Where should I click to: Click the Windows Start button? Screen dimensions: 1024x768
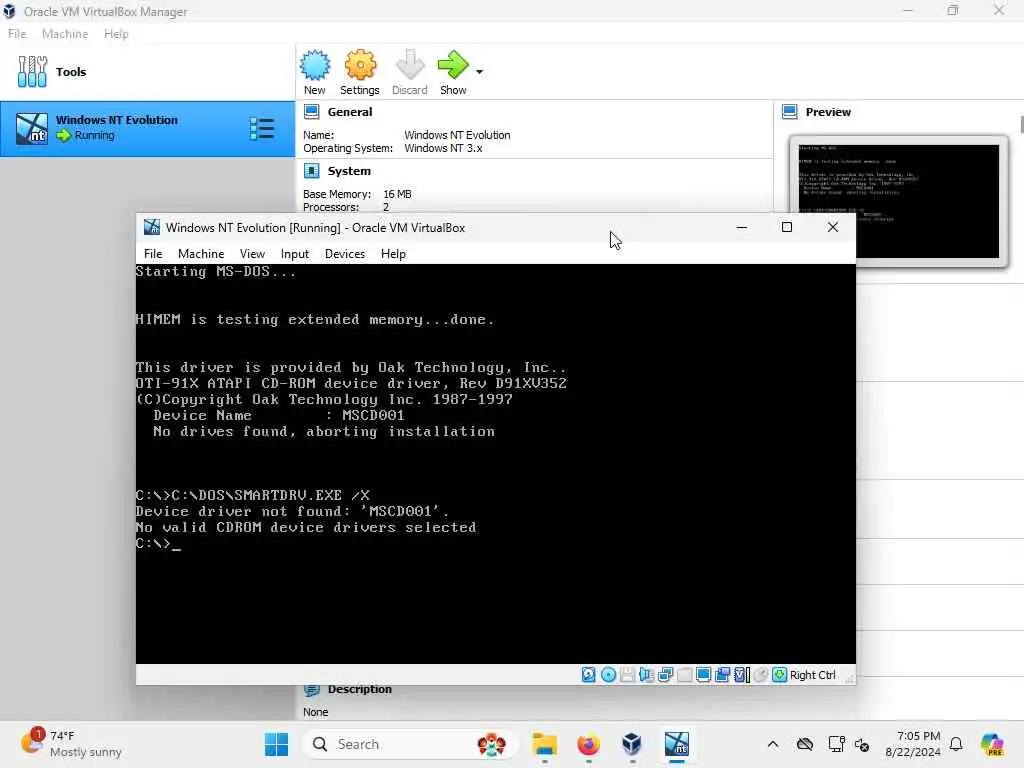click(276, 744)
